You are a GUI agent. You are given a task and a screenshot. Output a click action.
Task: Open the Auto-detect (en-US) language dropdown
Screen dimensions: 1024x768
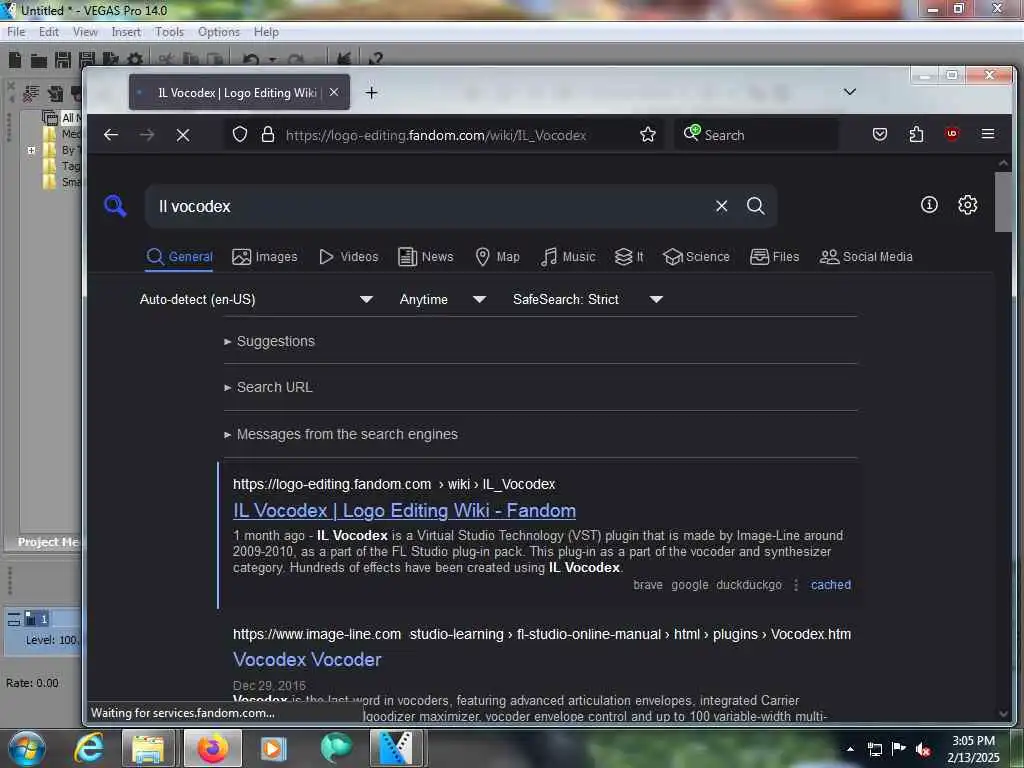257,299
